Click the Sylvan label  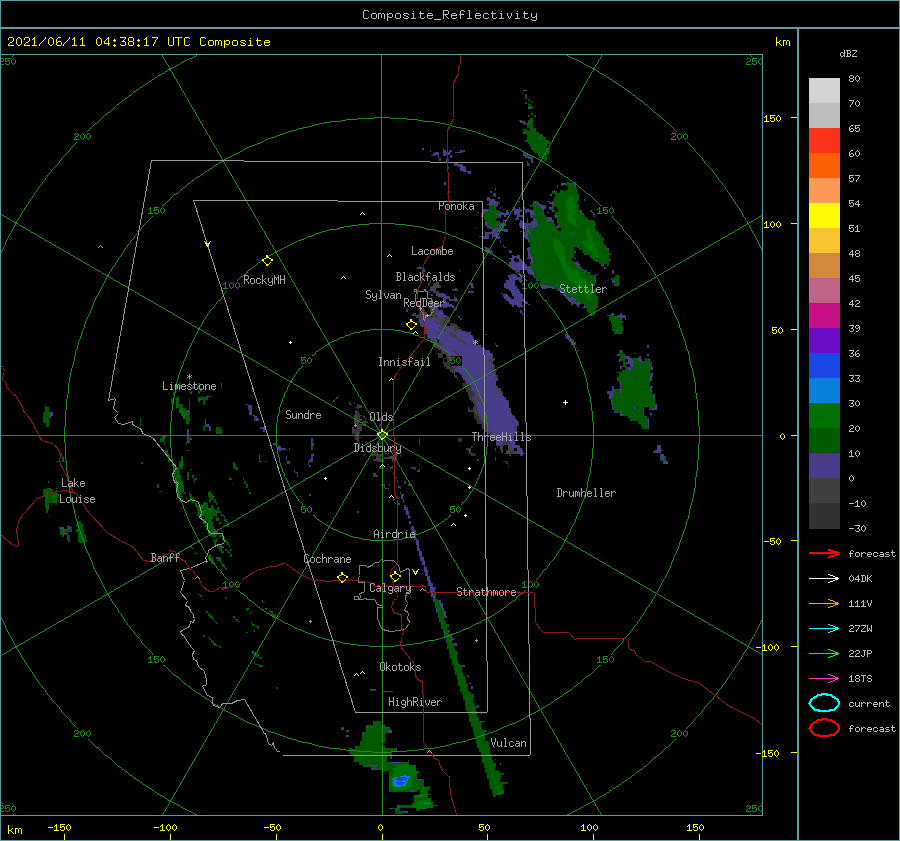click(383, 295)
